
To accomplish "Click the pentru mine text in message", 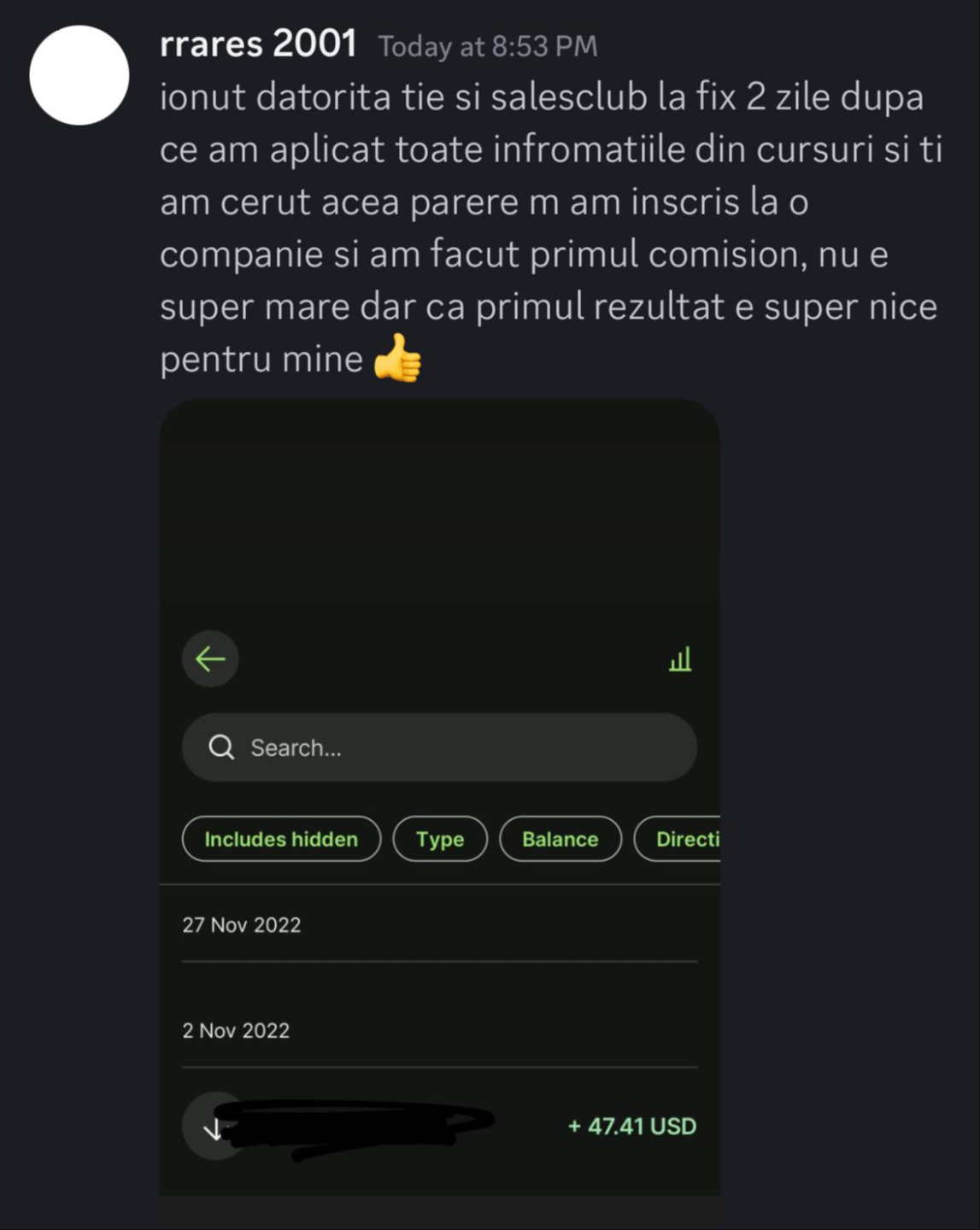I will (x=261, y=359).
